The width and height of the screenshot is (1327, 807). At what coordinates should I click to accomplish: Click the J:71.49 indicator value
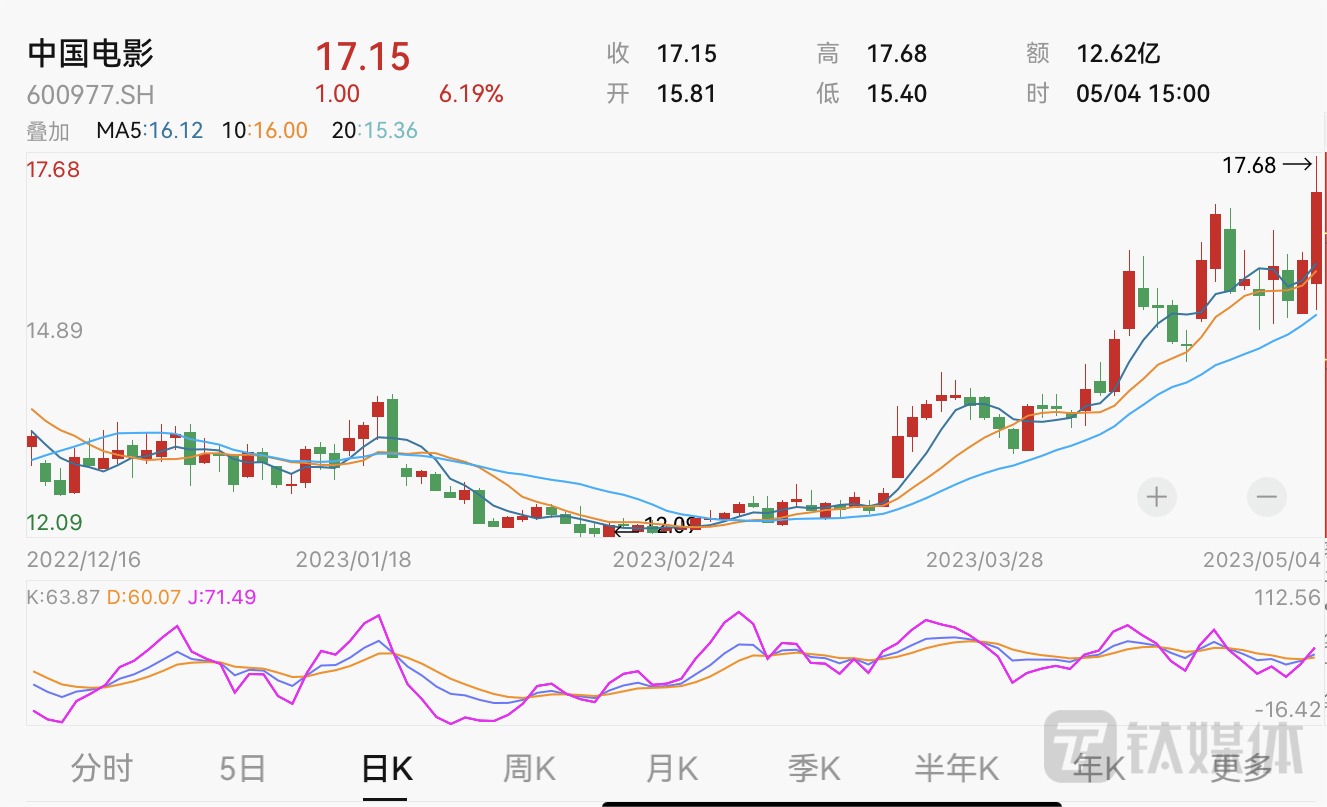tap(222, 597)
